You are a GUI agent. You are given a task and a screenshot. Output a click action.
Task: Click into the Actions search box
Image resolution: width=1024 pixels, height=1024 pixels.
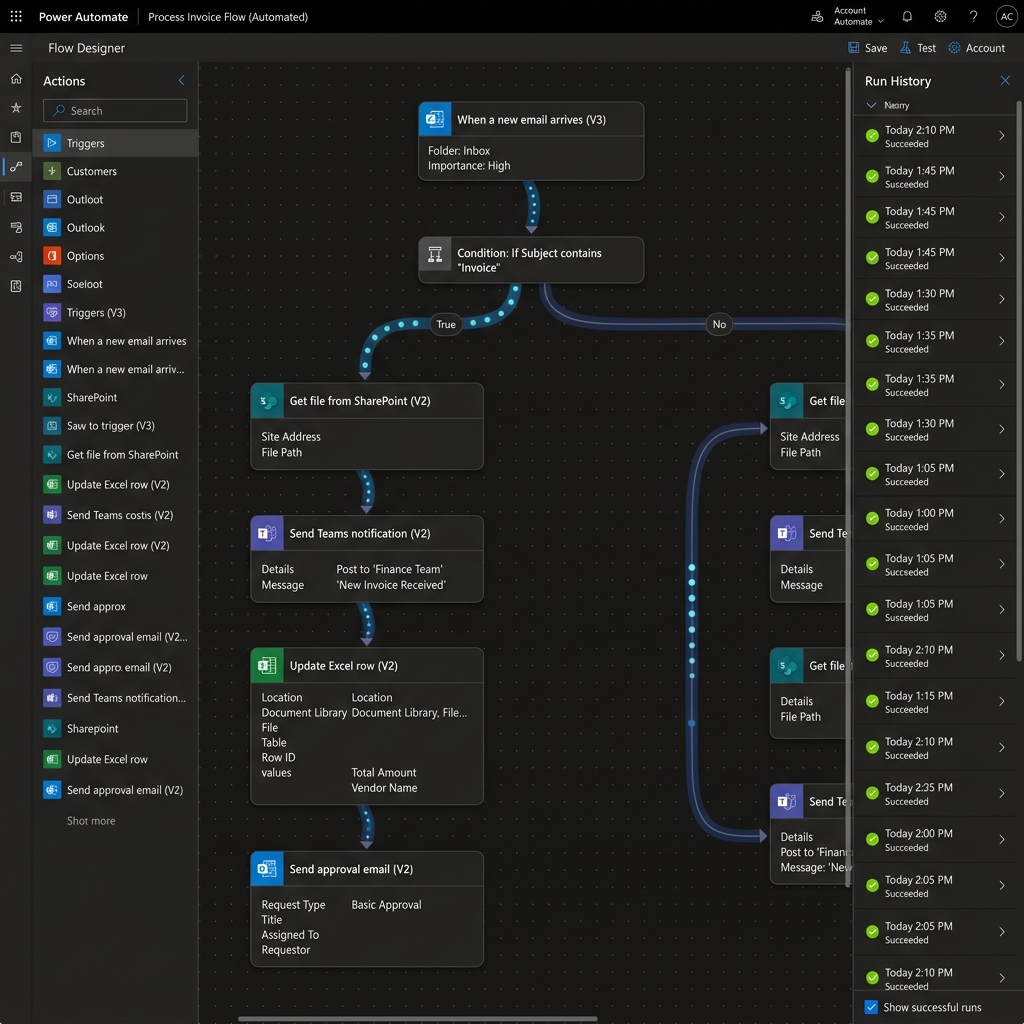pyautogui.click(x=115, y=110)
